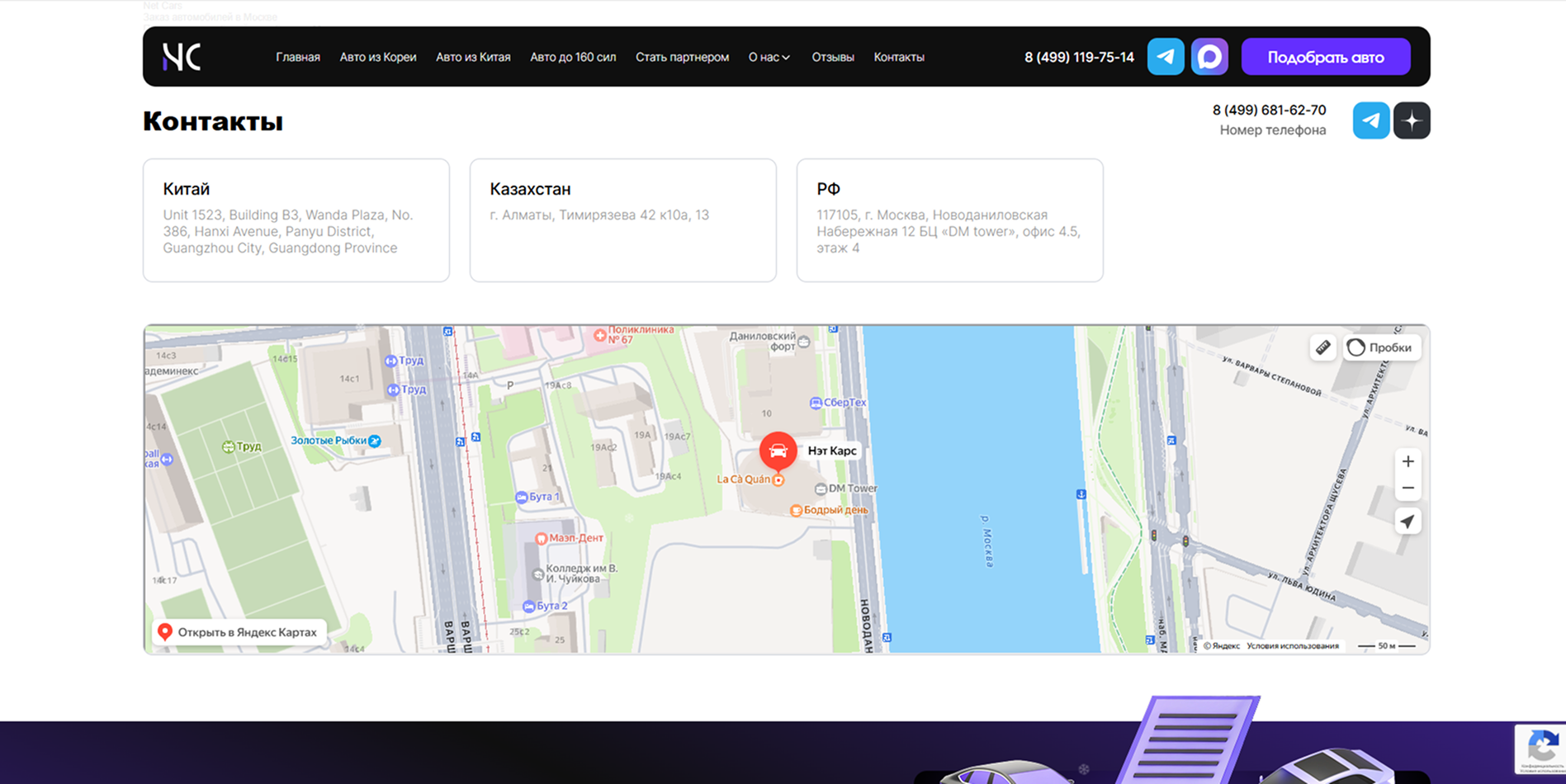Open Контакты in the navigation menu
1566x784 pixels.
[899, 57]
